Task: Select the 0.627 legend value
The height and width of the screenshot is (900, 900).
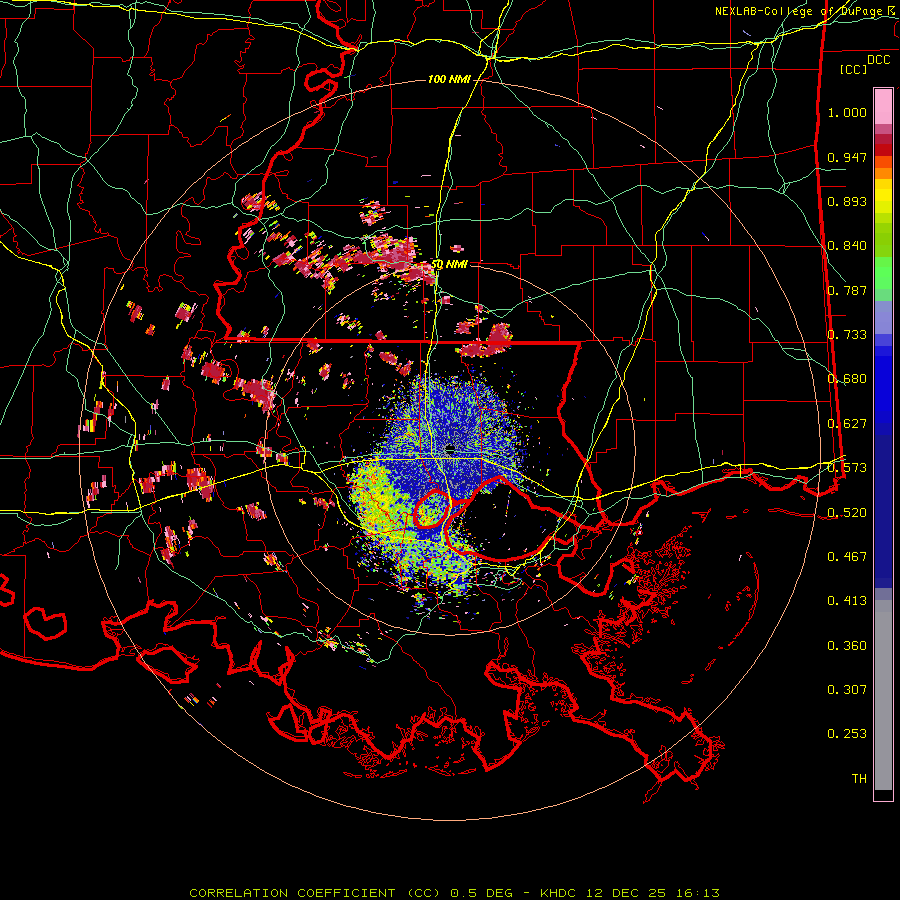Action: tap(847, 424)
